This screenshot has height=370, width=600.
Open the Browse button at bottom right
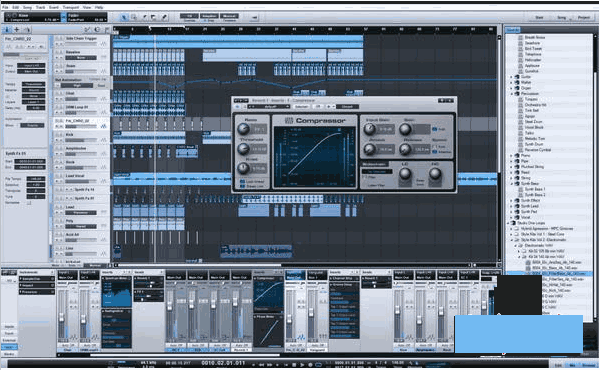click(x=589, y=365)
